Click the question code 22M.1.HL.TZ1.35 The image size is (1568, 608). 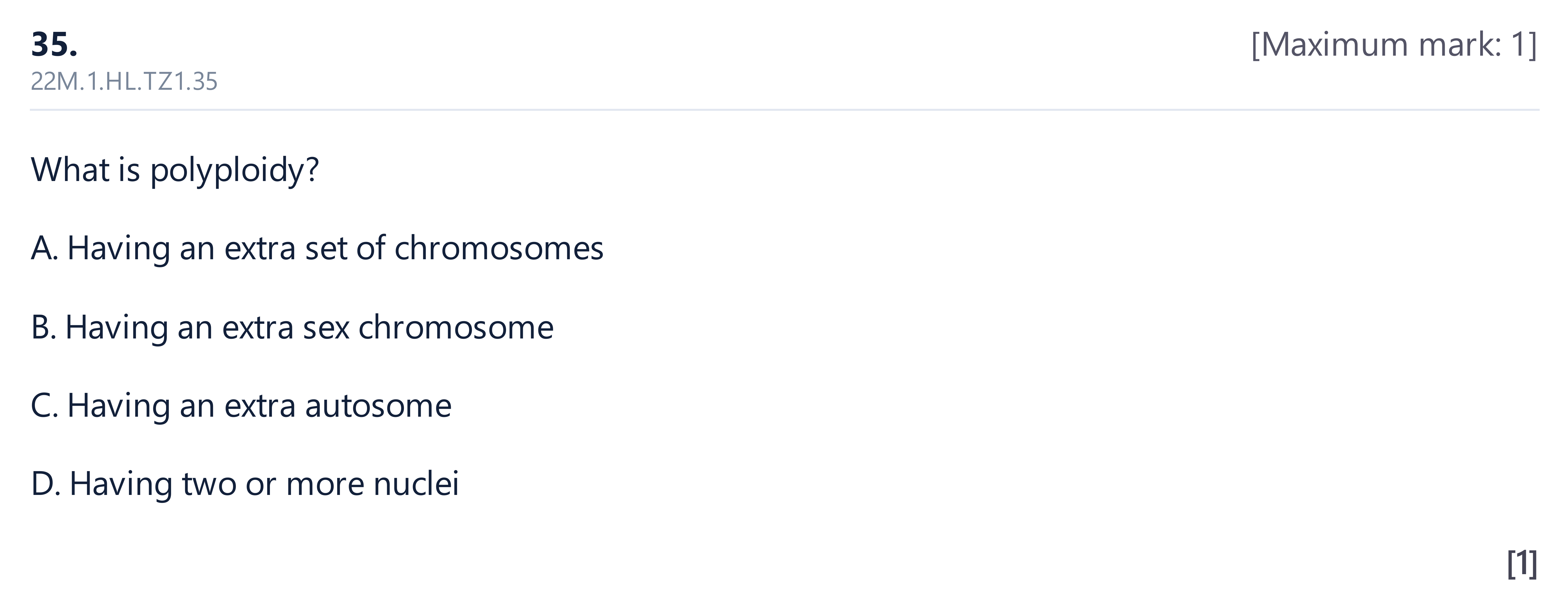tap(124, 81)
